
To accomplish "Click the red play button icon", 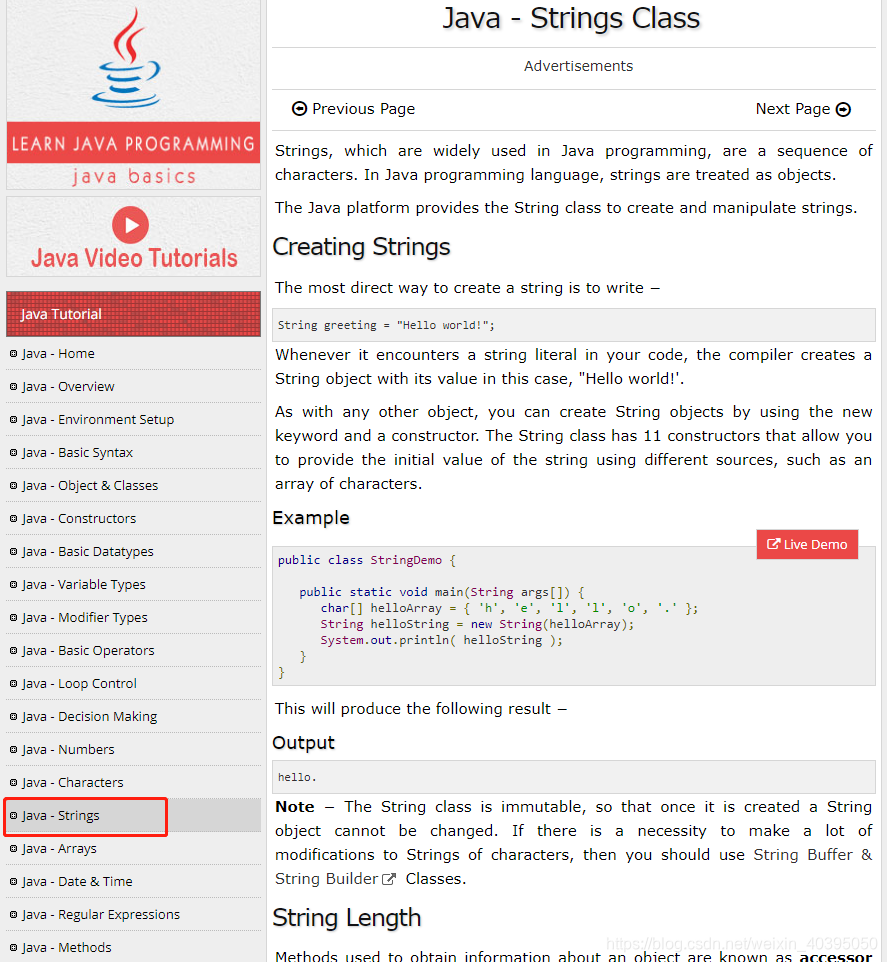I will point(131,225).
